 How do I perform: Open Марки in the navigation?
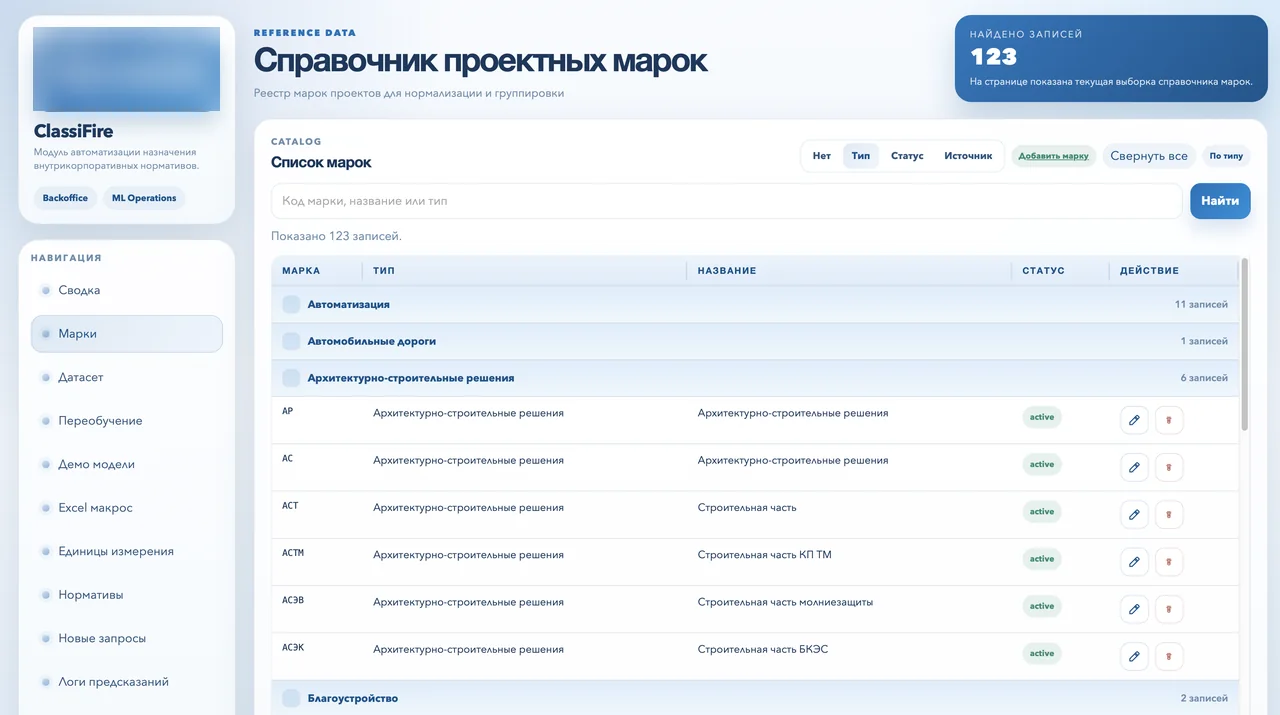tap(127, 334)
